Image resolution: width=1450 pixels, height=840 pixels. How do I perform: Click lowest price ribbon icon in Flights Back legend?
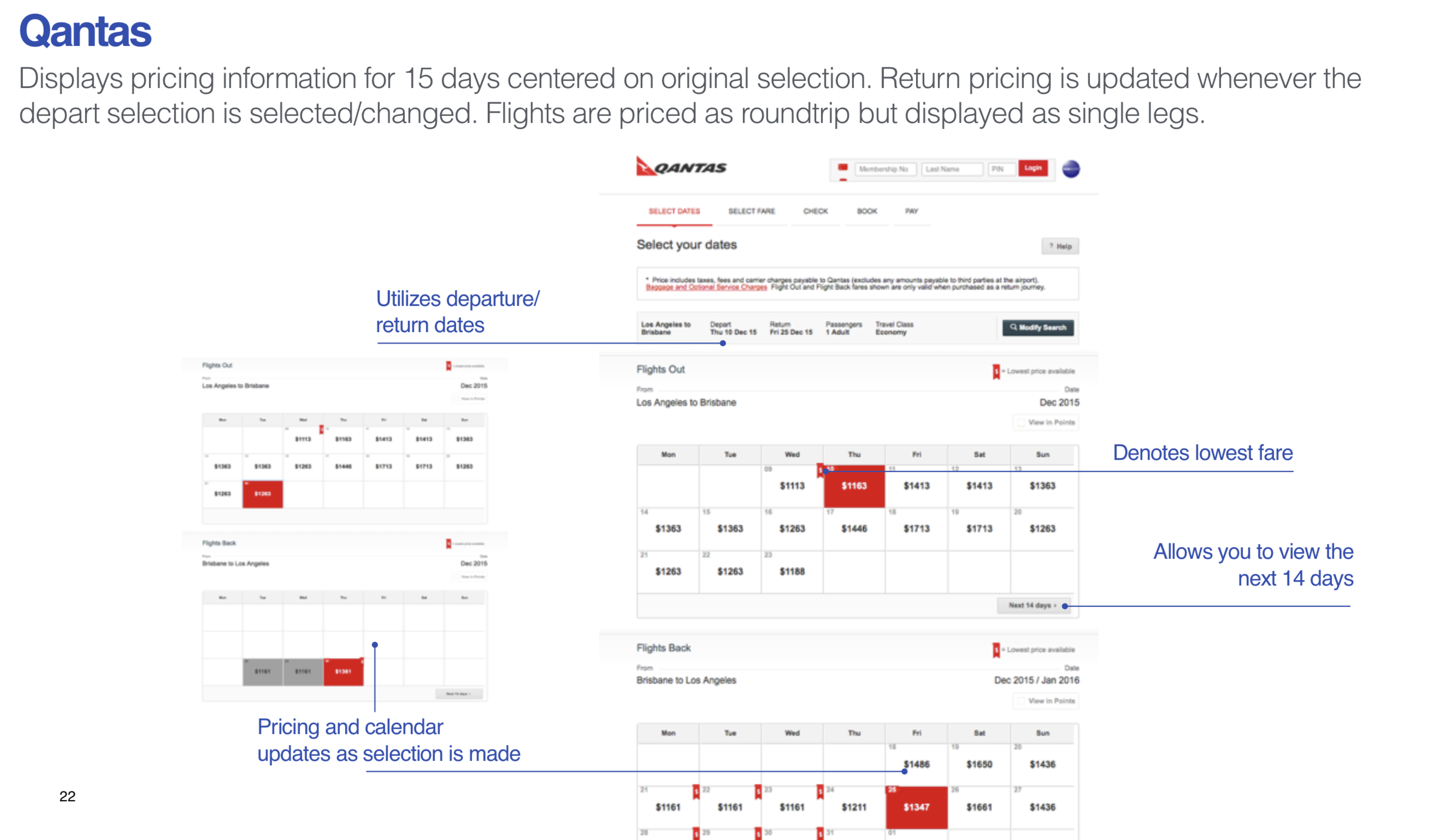995,650
